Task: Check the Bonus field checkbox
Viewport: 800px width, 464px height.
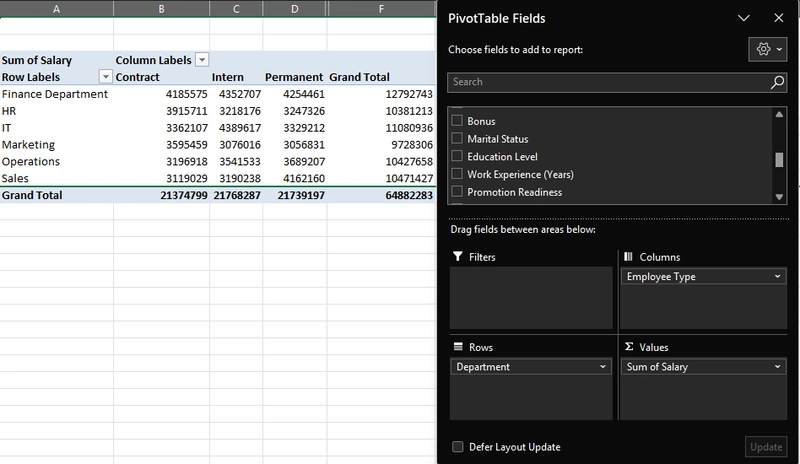Action: click(457, 120)
